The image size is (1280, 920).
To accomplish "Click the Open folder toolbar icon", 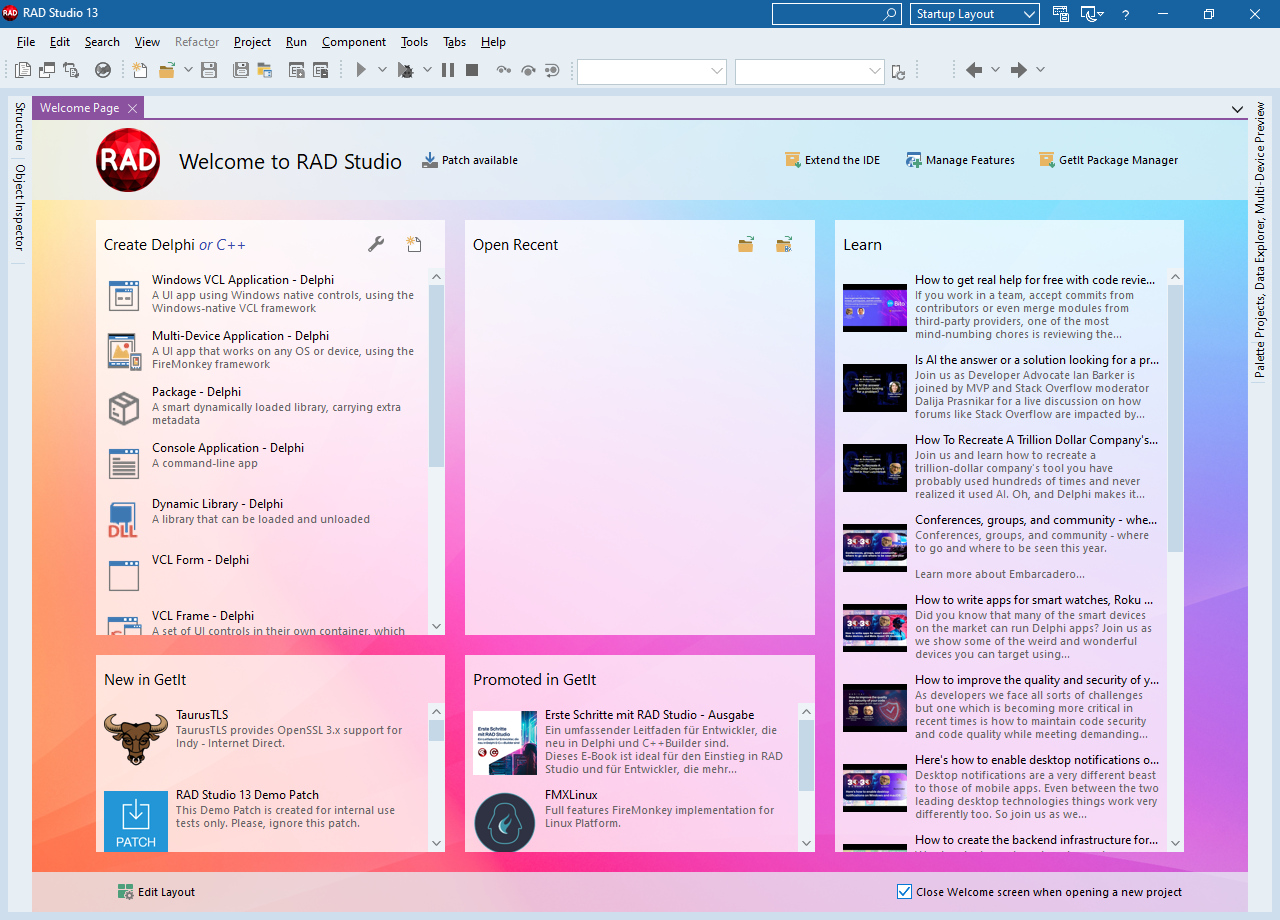I will [166, 70].
